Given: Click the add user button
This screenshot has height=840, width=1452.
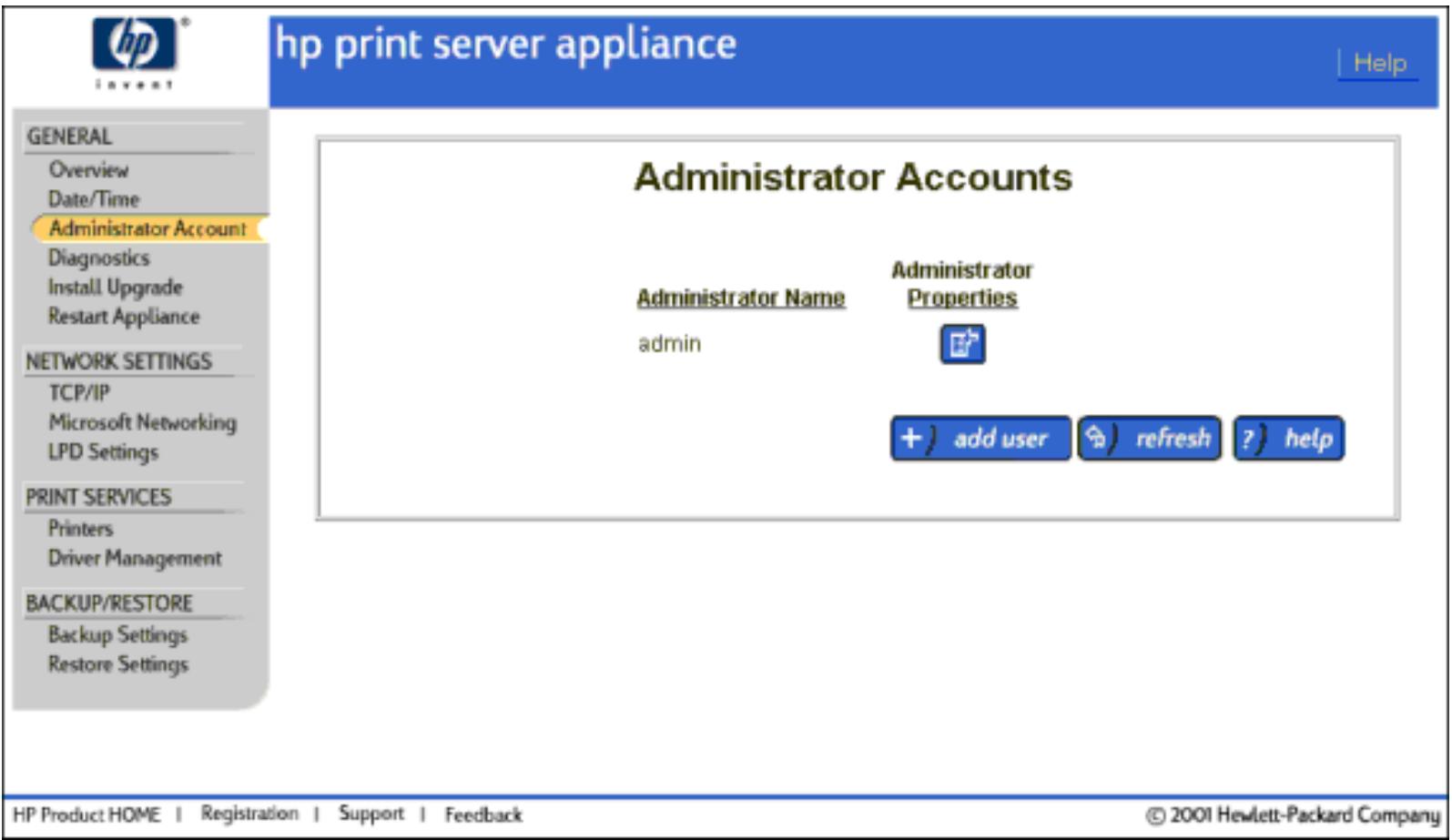Looking at the screenshot, I should pos(980,439).
